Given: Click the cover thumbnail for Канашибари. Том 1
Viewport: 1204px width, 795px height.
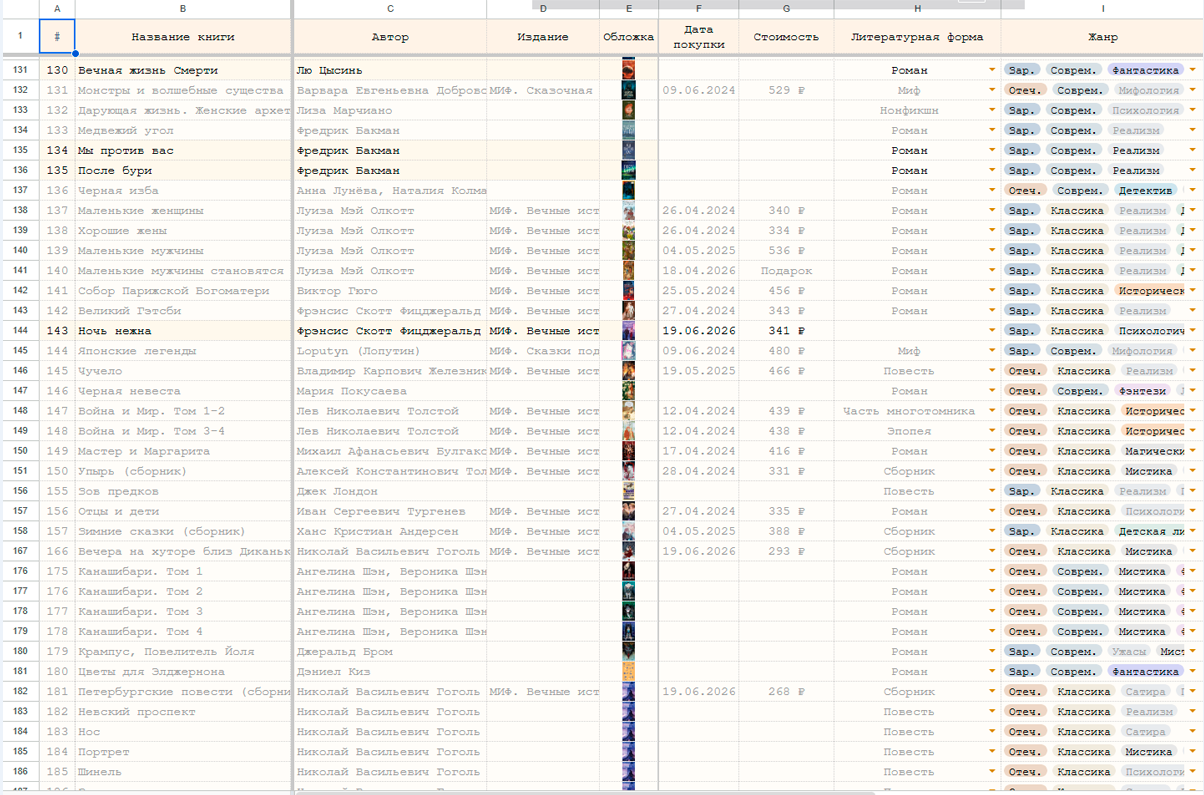Looking at the screenshot, I should tap(629, 571).
